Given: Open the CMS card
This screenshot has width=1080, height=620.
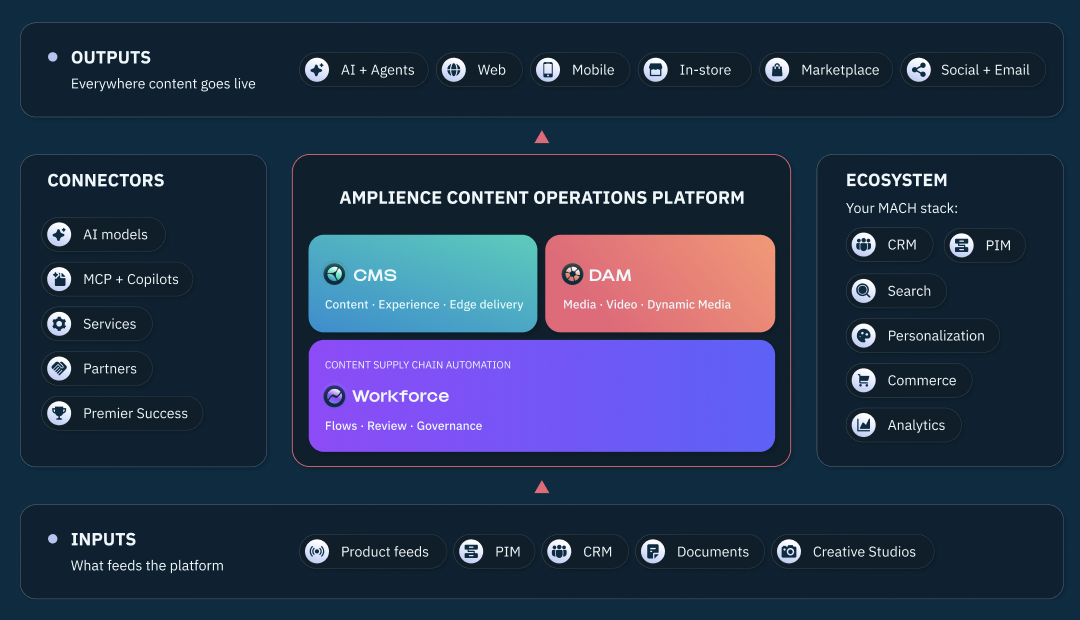Looking at the screenshot, I should 423,283.
